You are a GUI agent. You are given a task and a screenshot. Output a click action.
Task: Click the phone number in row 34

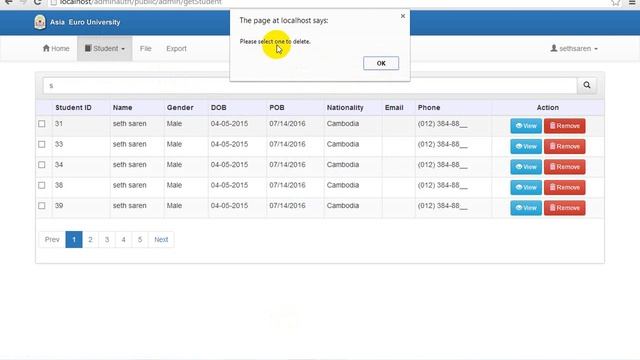pyautogui.click(x=442, y=164)
